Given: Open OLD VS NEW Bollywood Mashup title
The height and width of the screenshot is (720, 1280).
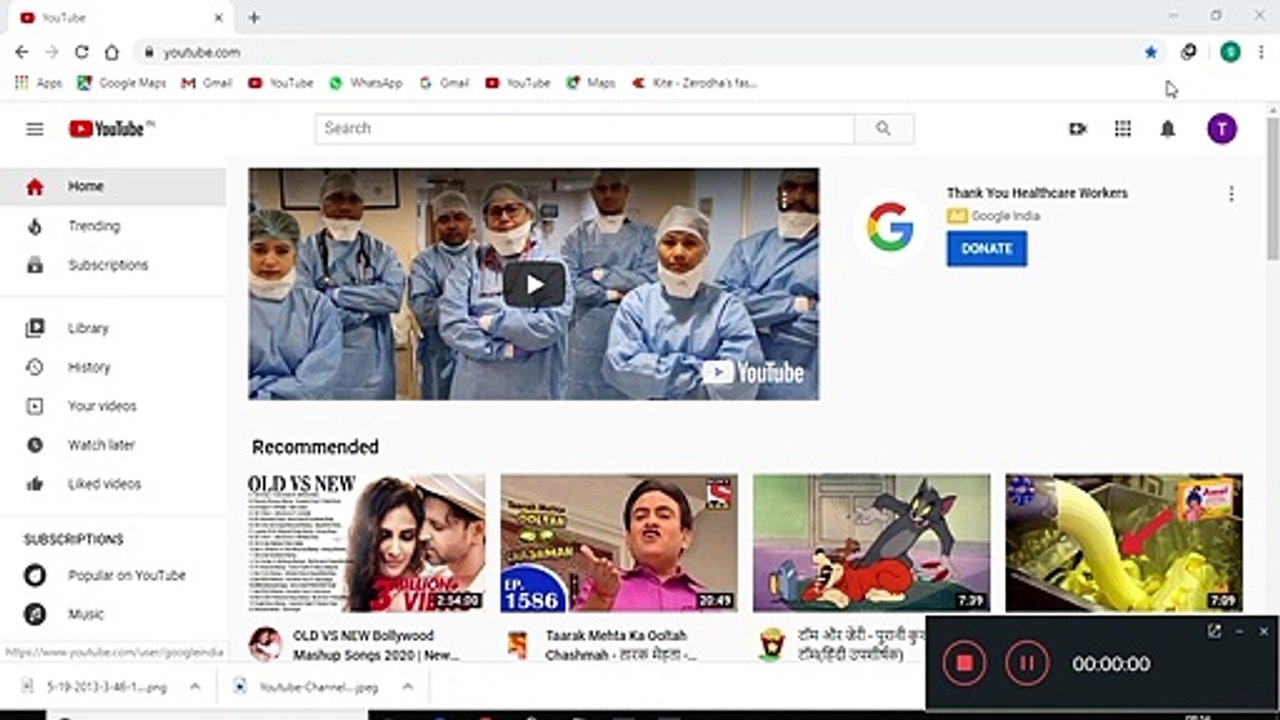Looking at the screenshot, I should (x=376, y=645).
